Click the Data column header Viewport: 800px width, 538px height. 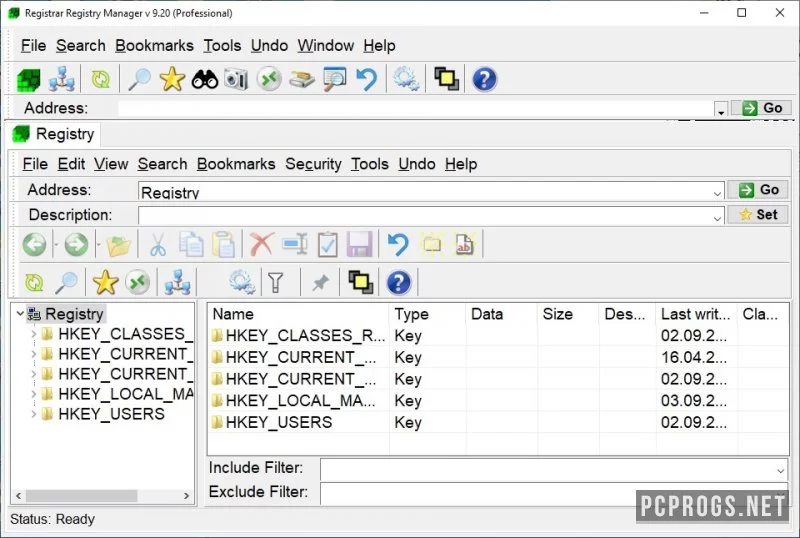[502, 314]
